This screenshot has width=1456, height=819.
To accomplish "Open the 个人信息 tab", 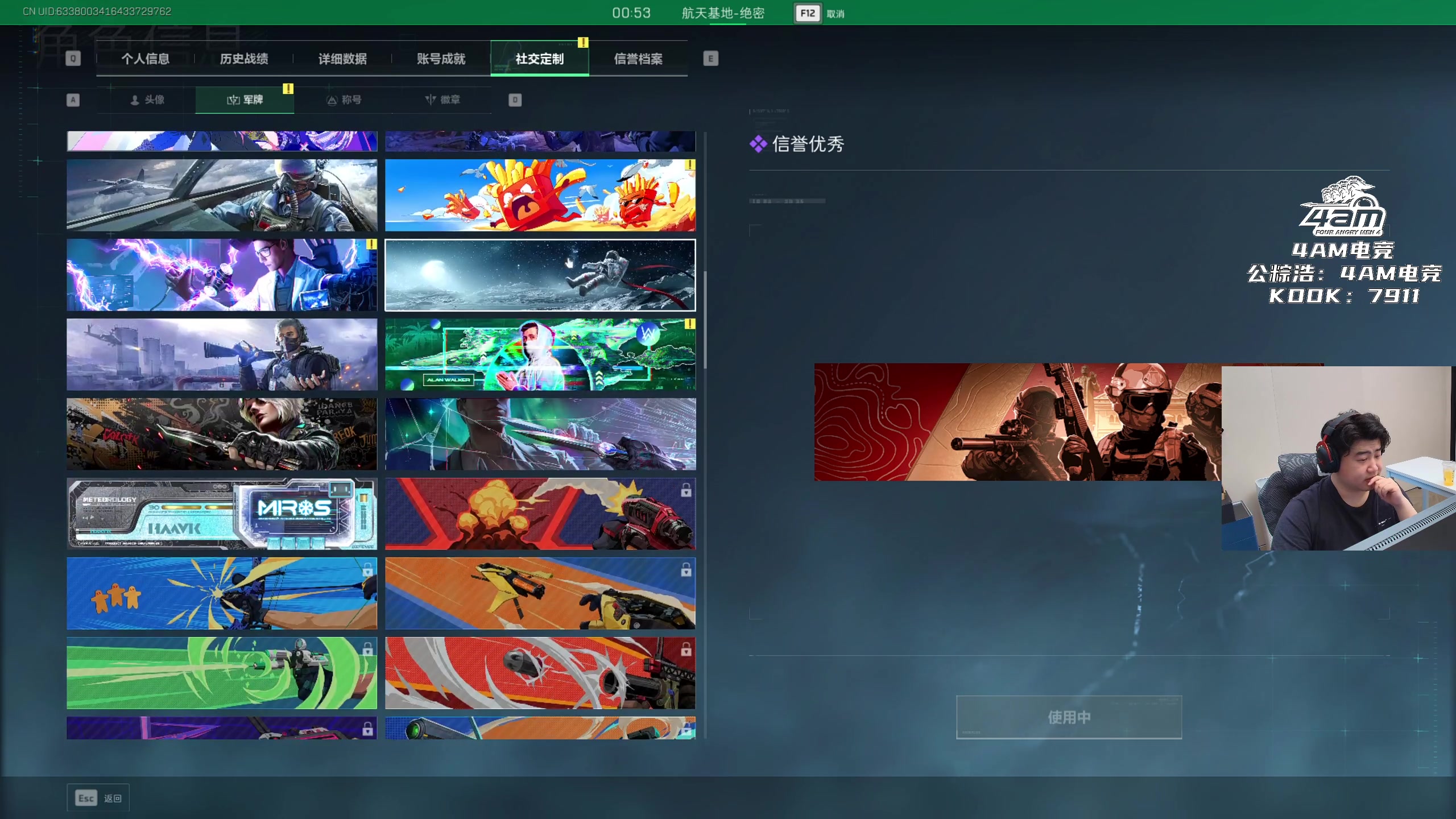I will click(x=145, y=59).
